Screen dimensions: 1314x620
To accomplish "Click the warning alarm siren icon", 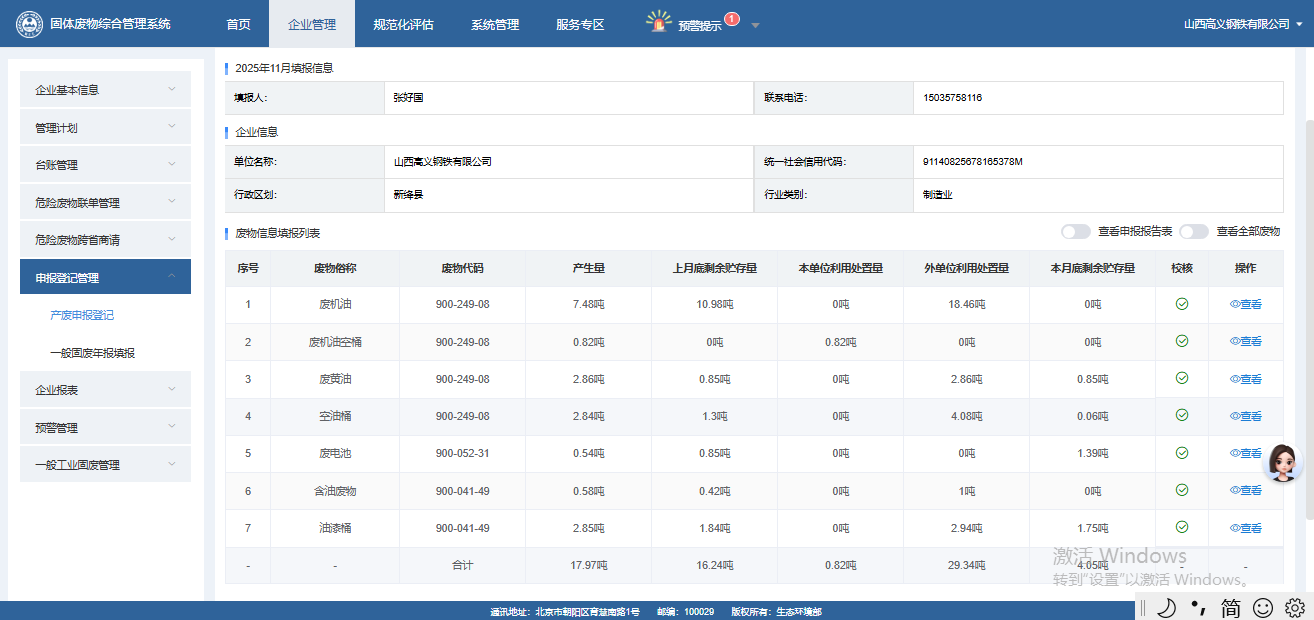I will pyautogui.click(x=659, y=22).
